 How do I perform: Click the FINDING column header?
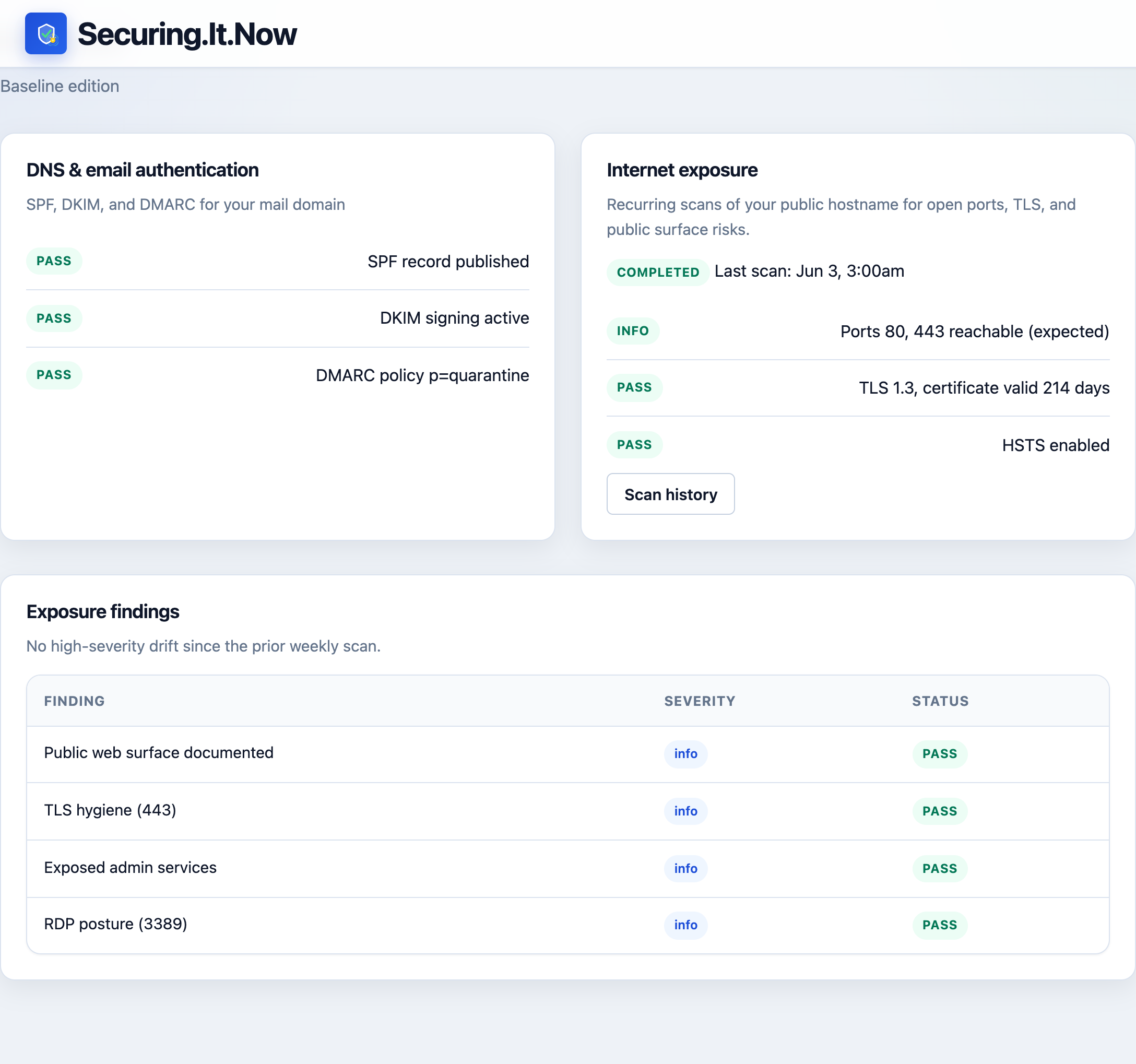(74, 701)
